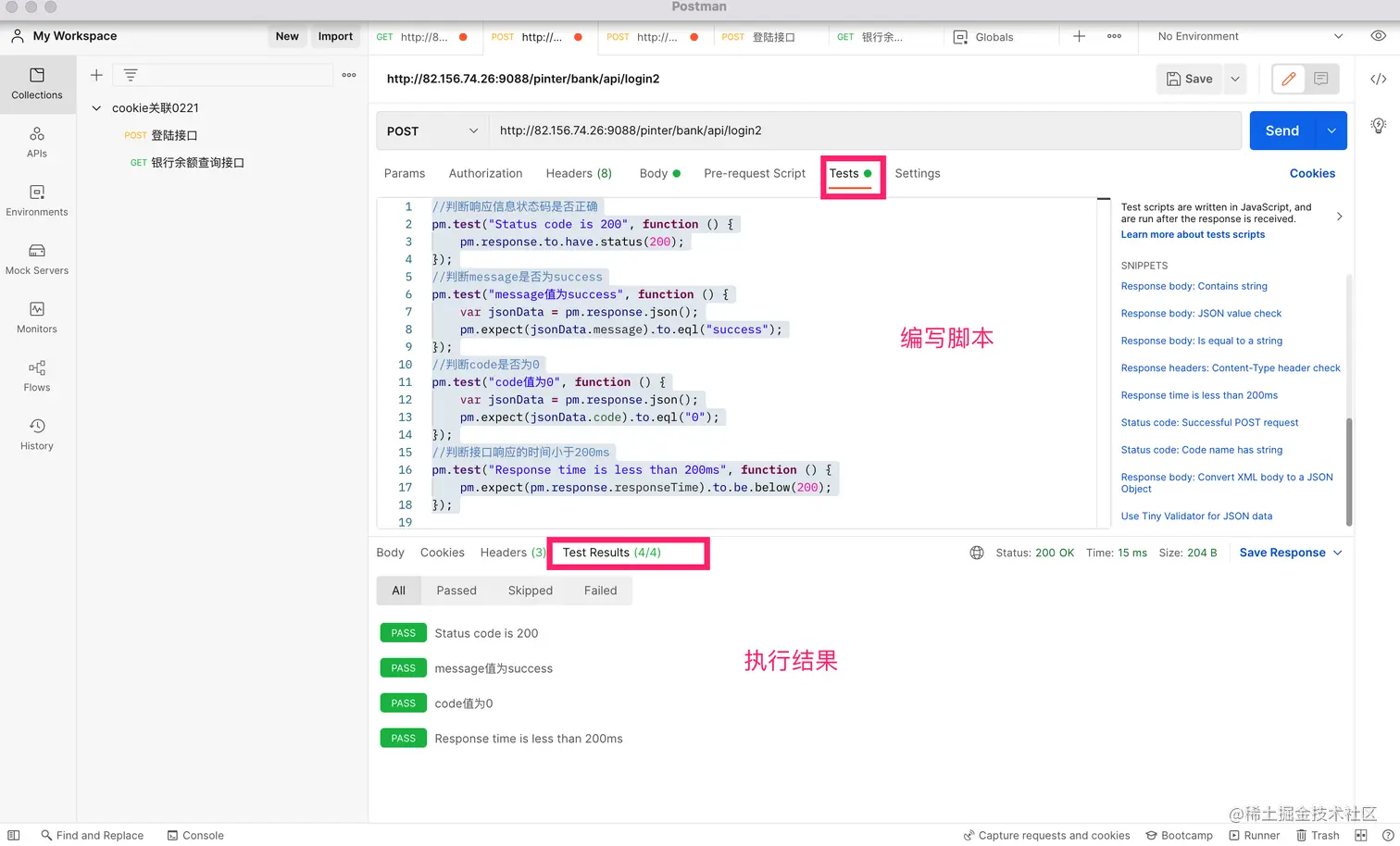Collapse the cookie关联0221 collection

coord(96,108)
